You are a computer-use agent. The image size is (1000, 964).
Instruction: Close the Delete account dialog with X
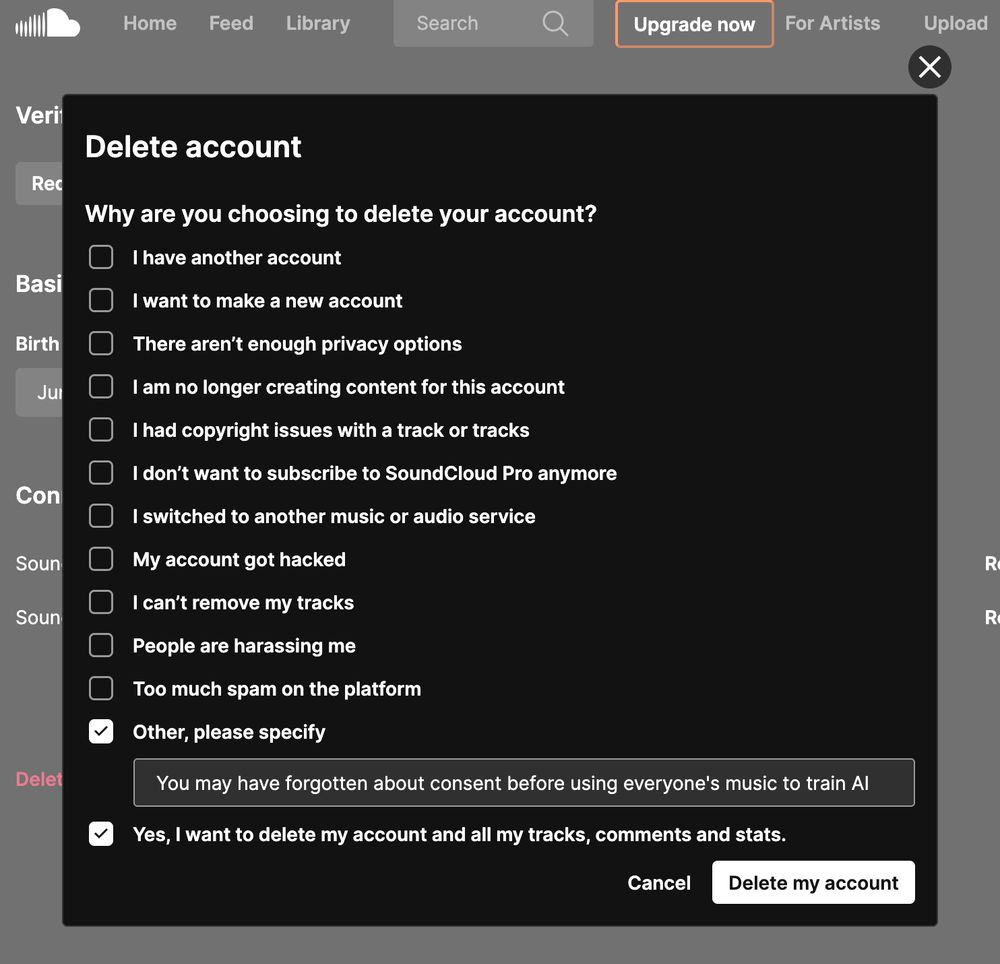click(x=929, y=67)
